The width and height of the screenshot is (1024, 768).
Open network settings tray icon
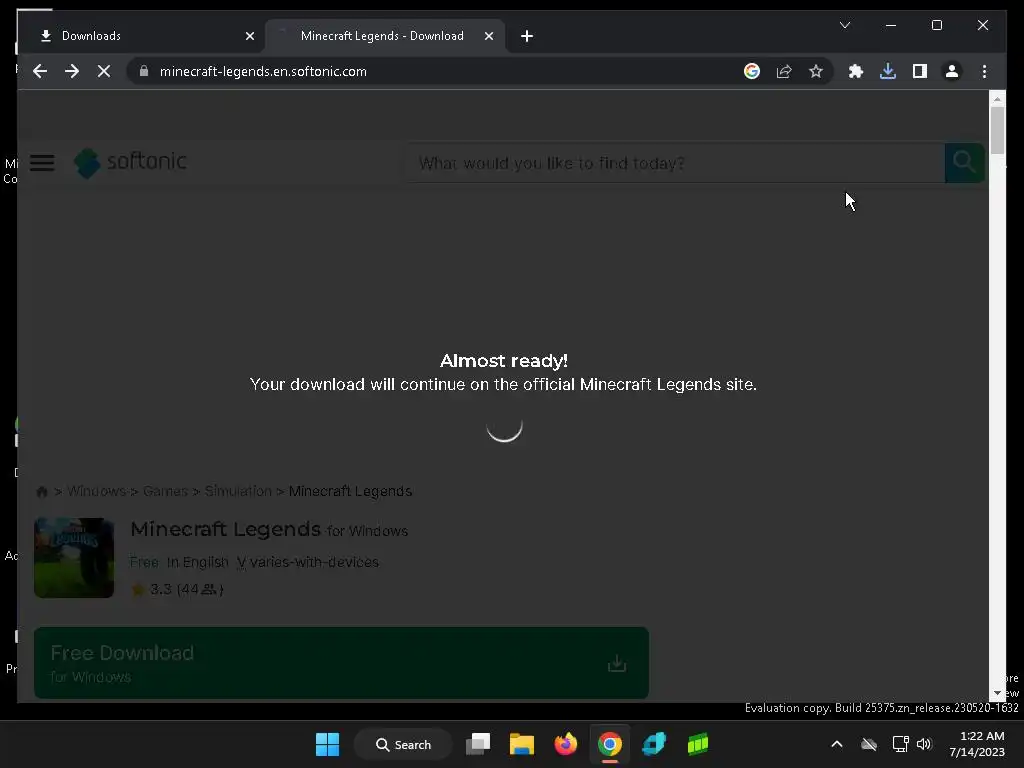click(x=901, y=744)
